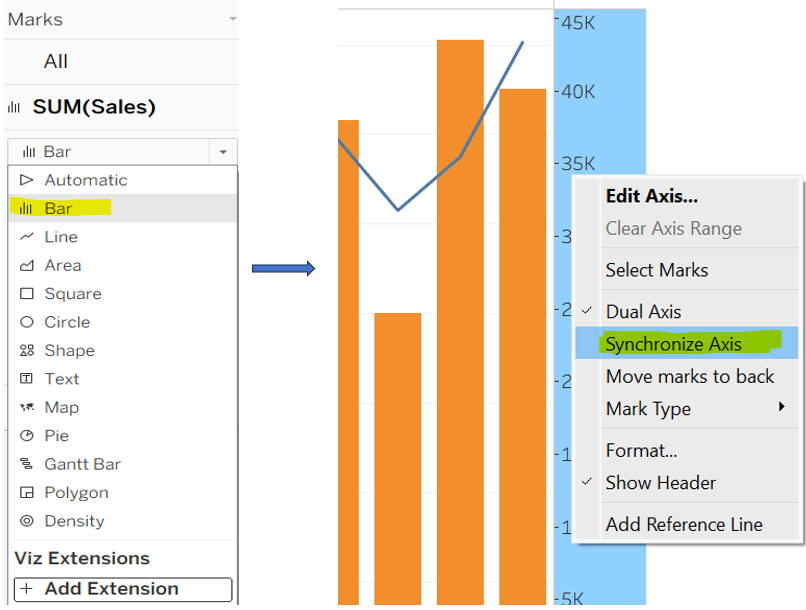Screen dimensions: 806x610
Task: Open Edit Axis from context menu
Action: coord(651,196)
